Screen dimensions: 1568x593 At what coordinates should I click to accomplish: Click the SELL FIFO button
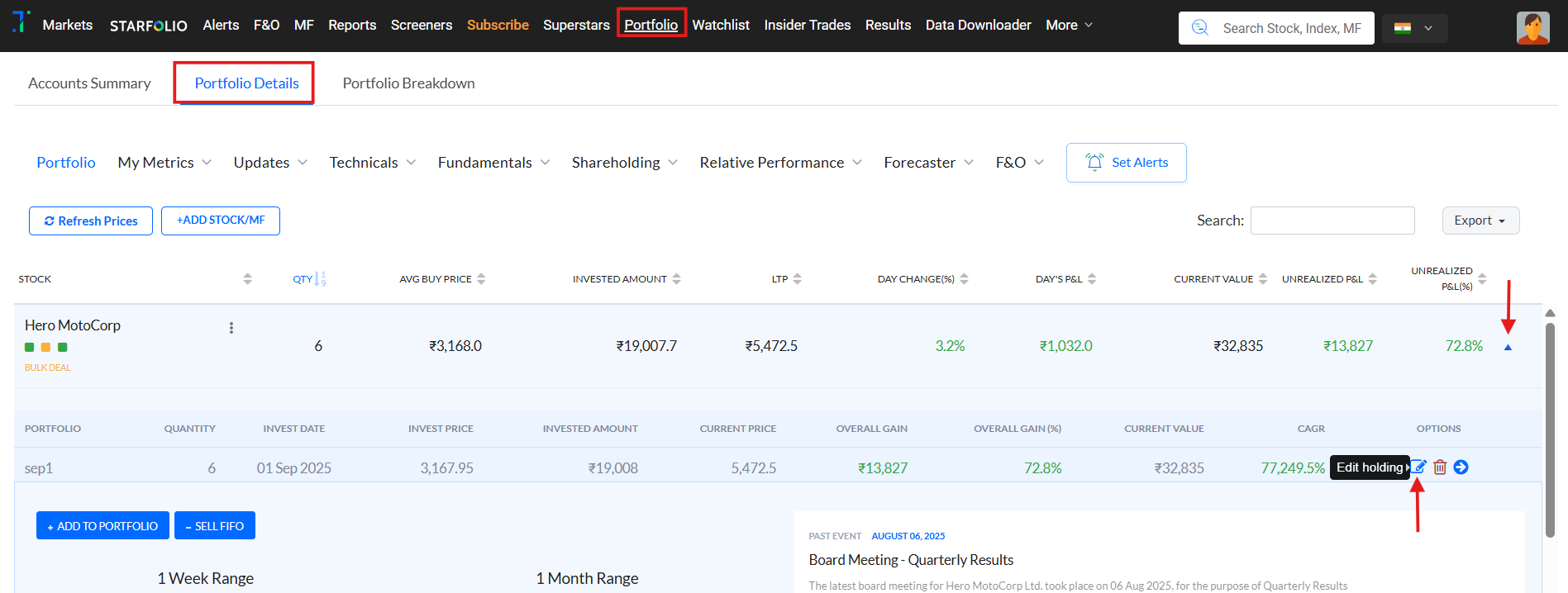click(215, 526)
